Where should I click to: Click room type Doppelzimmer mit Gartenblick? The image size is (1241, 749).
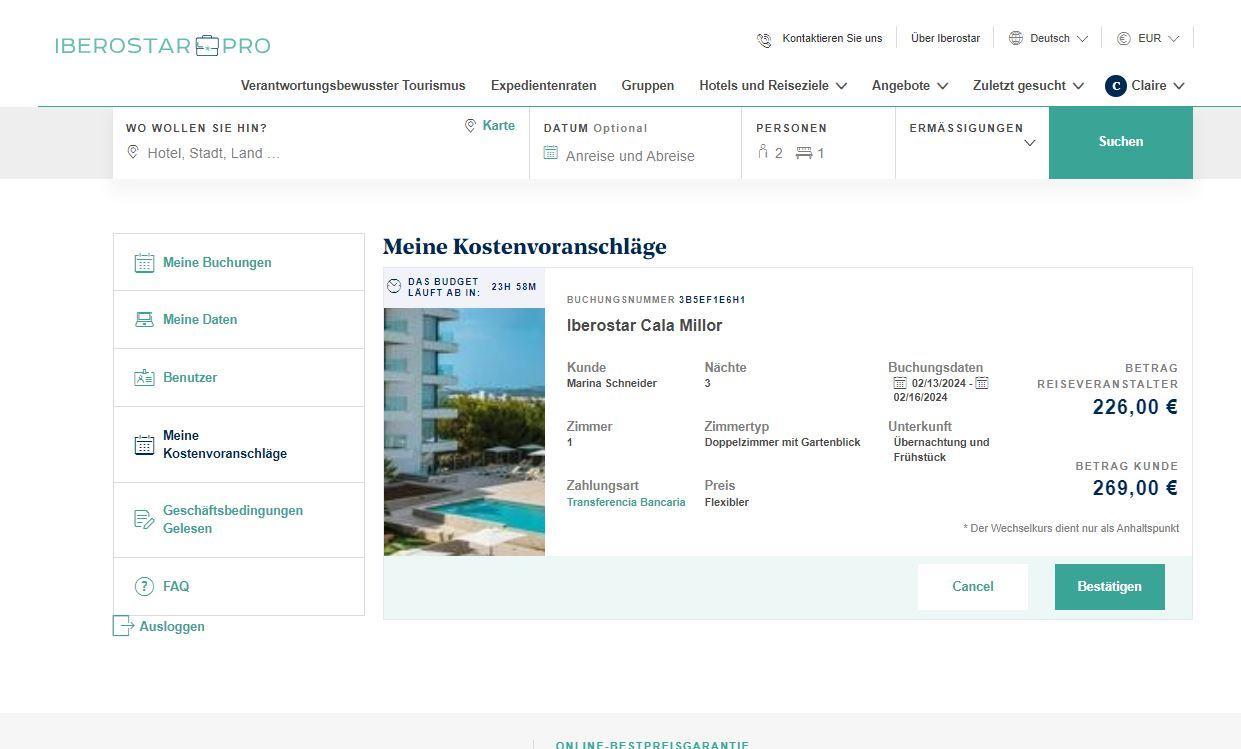pyautogui.click(x=782, y=442)
